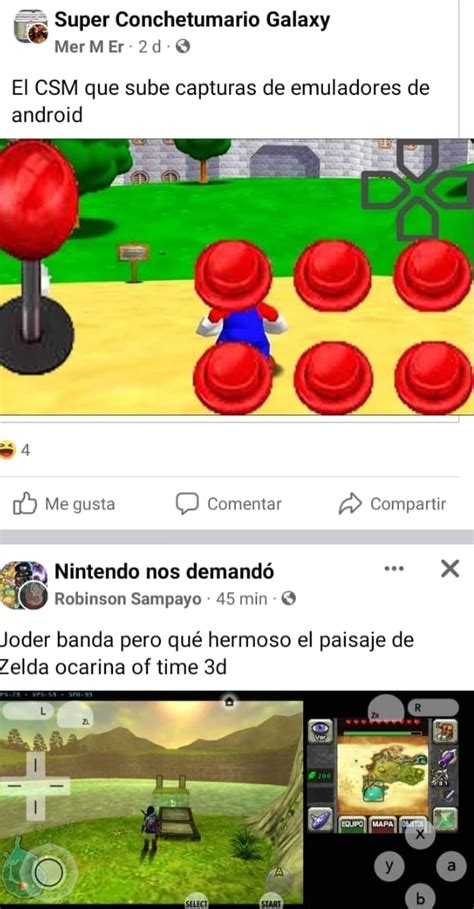Image resolution: width=474 pixels, height=909 pixels.
Task: Open the Comentar speech bubble
Action: [187, 503]
